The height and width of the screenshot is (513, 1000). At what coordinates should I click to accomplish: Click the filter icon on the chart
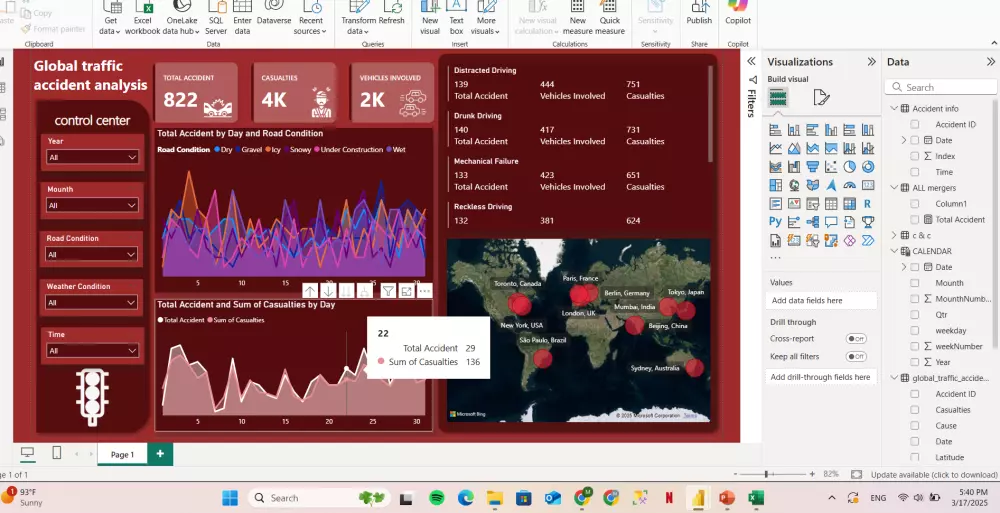pos(388,291)
